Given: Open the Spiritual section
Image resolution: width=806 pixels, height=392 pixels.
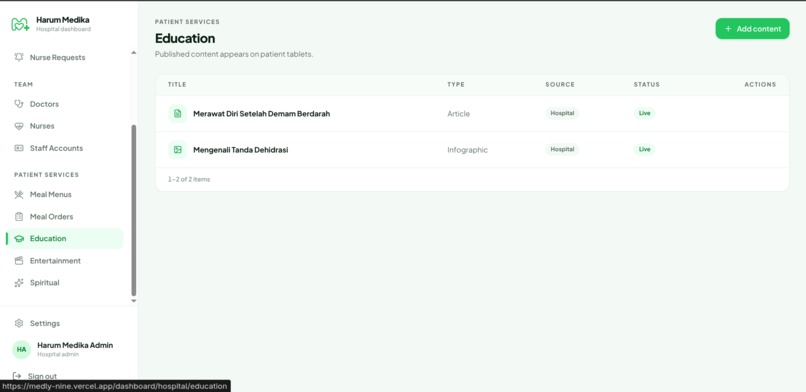Looking at the screenshot, I should (66, 283).
